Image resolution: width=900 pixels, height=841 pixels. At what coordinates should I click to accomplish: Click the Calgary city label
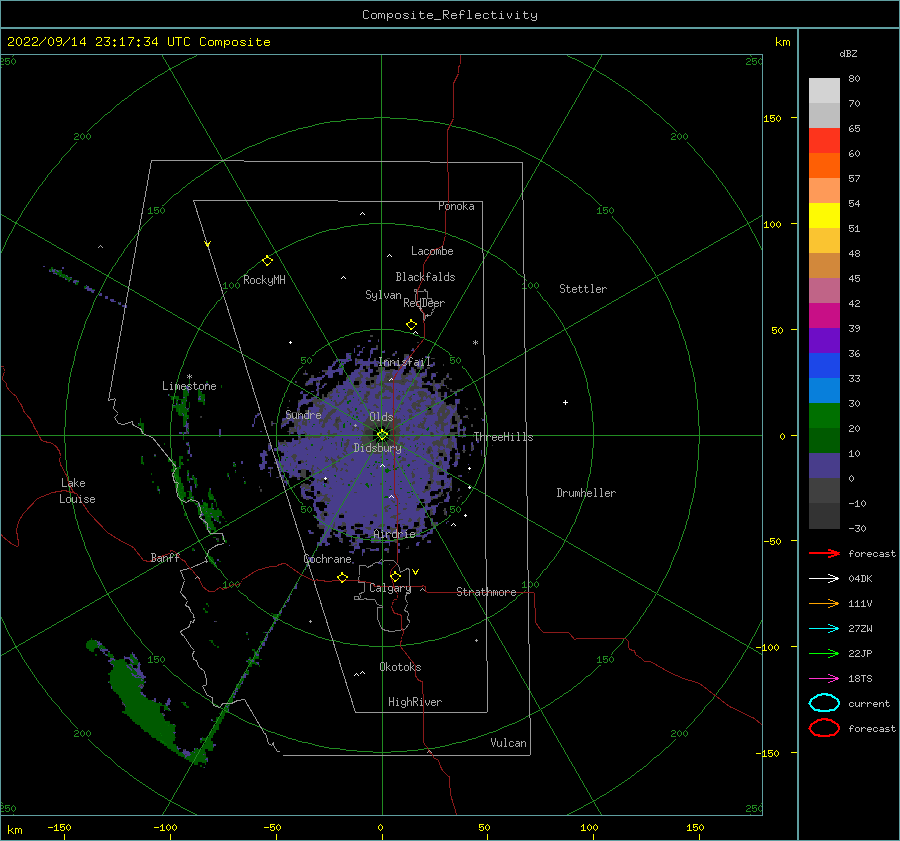click(390, 588)
